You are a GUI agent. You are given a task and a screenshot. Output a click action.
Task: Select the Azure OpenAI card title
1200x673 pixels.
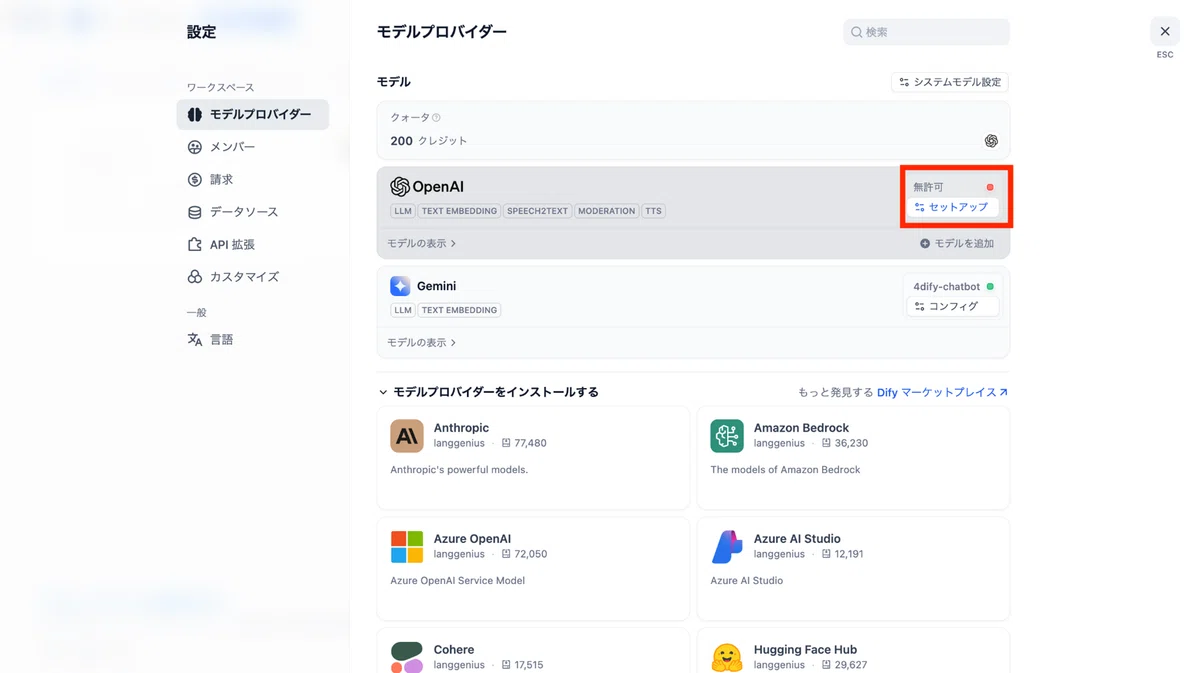coord(472,539)
